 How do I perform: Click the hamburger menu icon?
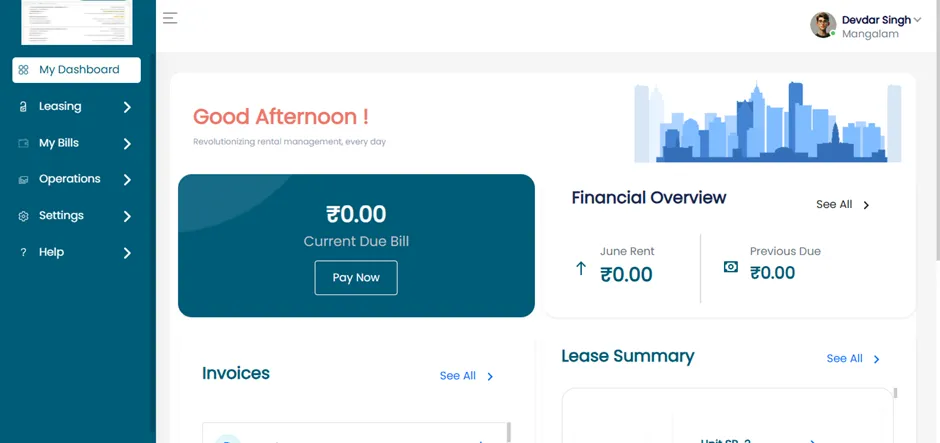170,18
